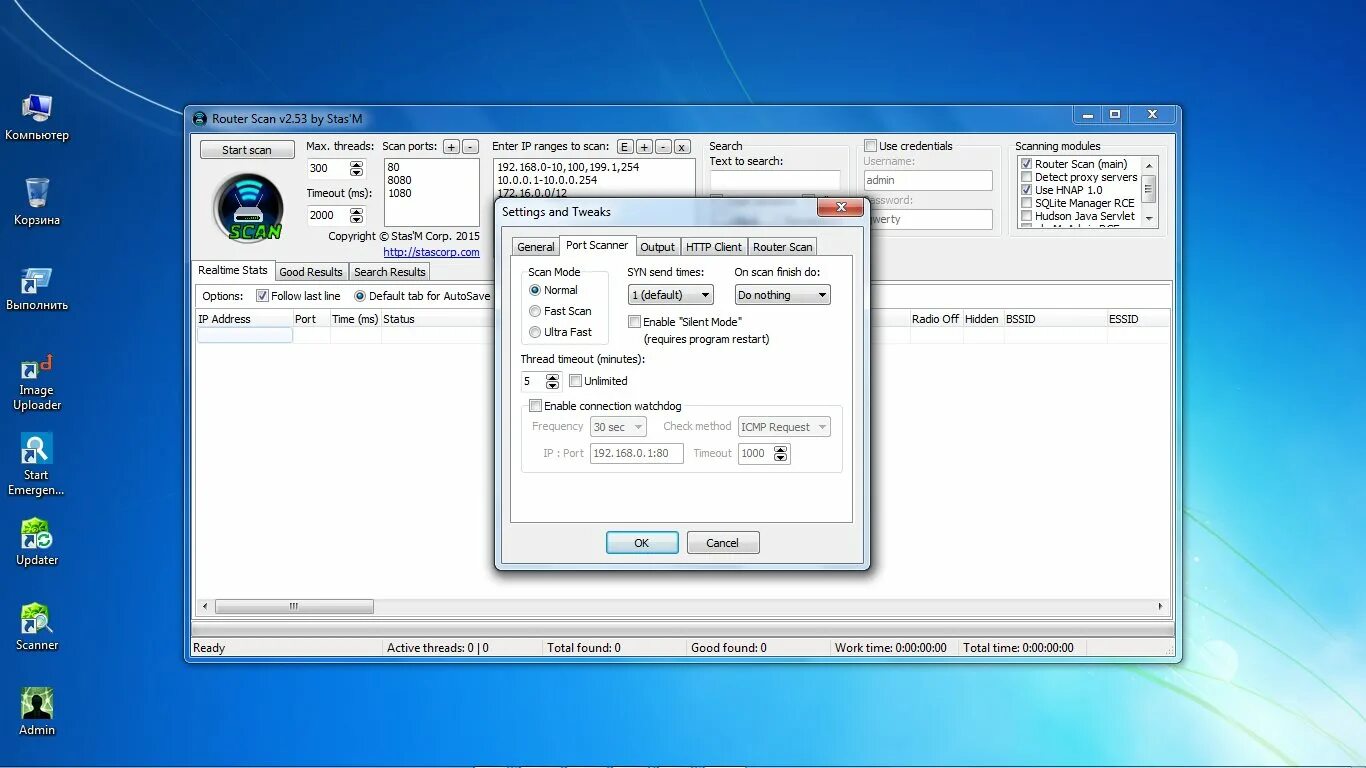Open the Check method ICMP Request dropdown
Image resolution: width=1366 pixels, height=768 pixels.
tap(784, 427)
